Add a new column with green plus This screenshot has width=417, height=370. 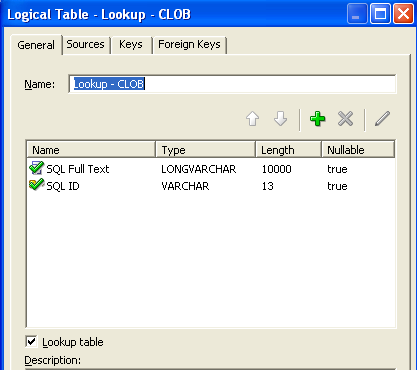point(317,119)
